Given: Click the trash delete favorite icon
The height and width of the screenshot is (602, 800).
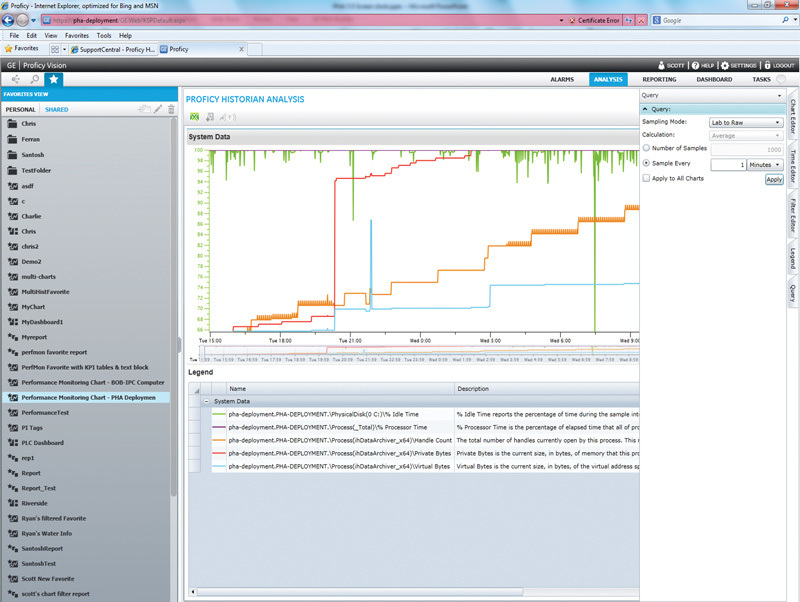Looking at the screenshot, I should pyautogui.click(x=171, y=109).
